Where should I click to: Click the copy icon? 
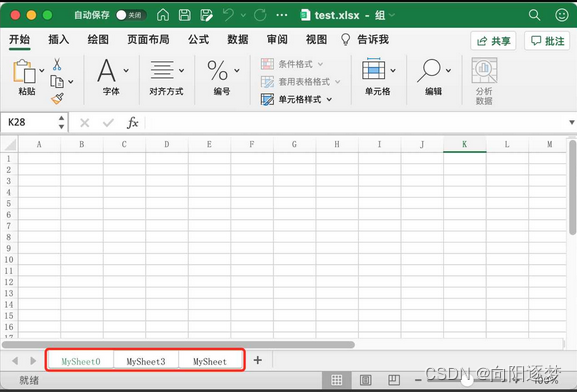tap(57, 81)
